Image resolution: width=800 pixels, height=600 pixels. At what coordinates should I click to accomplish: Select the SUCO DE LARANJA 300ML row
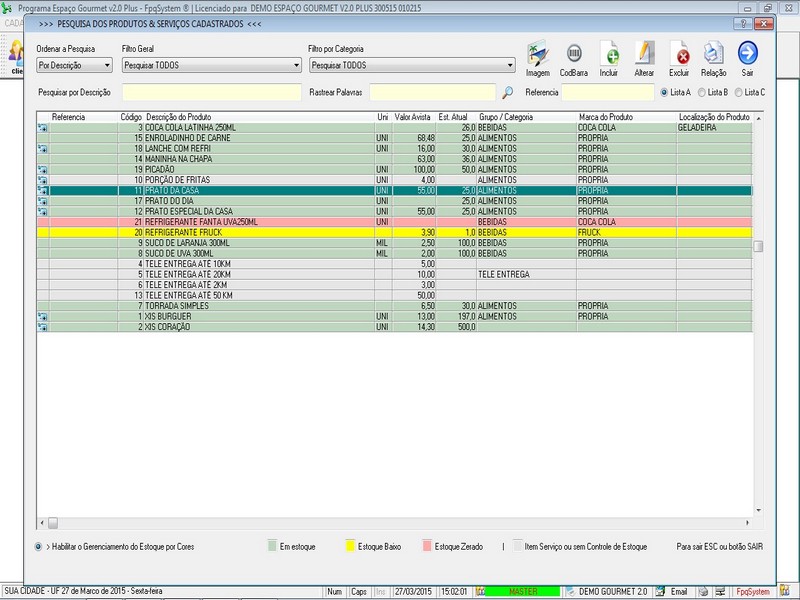(394, 243)
